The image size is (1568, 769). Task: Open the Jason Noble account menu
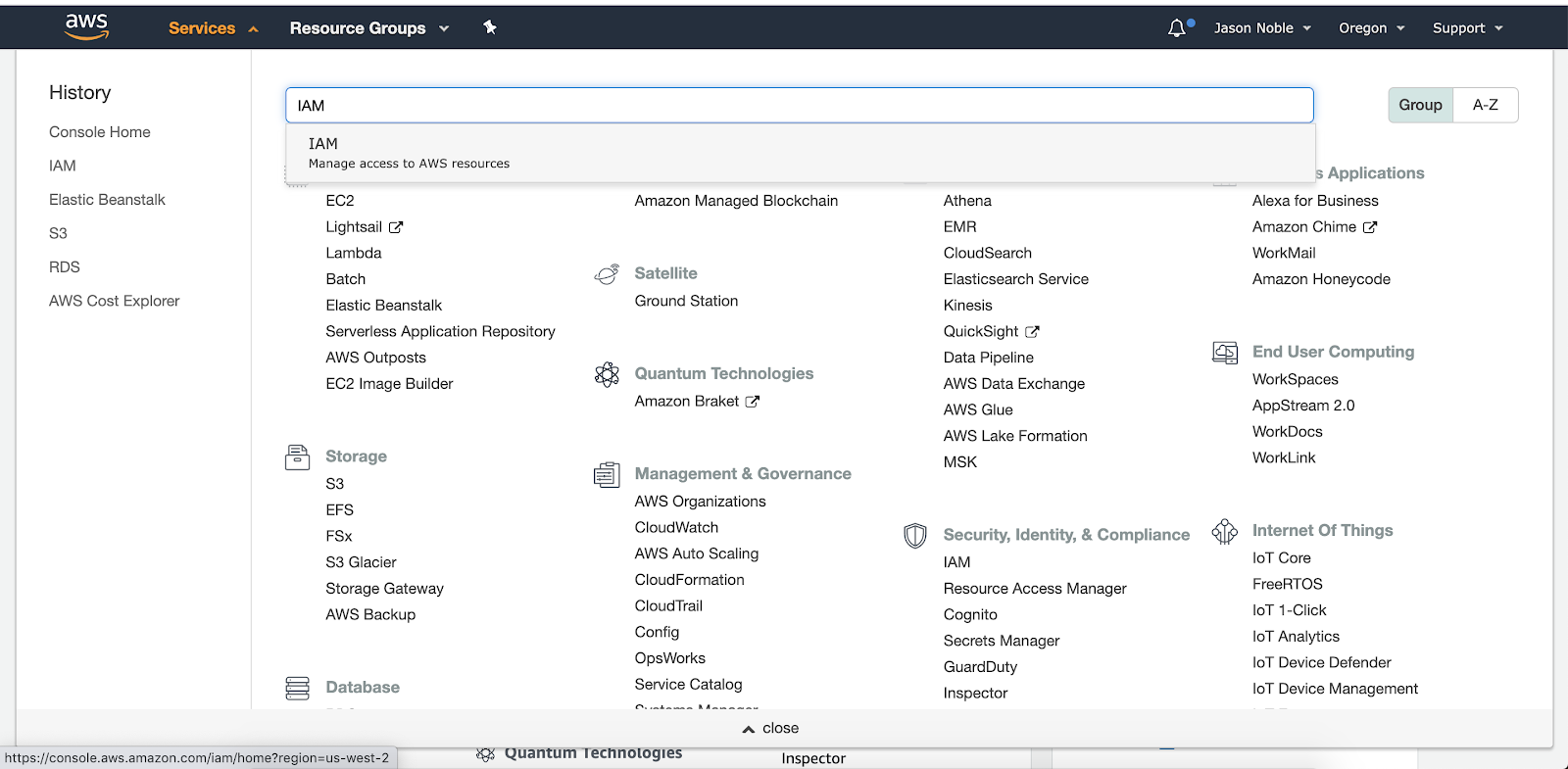[1262, 28]
